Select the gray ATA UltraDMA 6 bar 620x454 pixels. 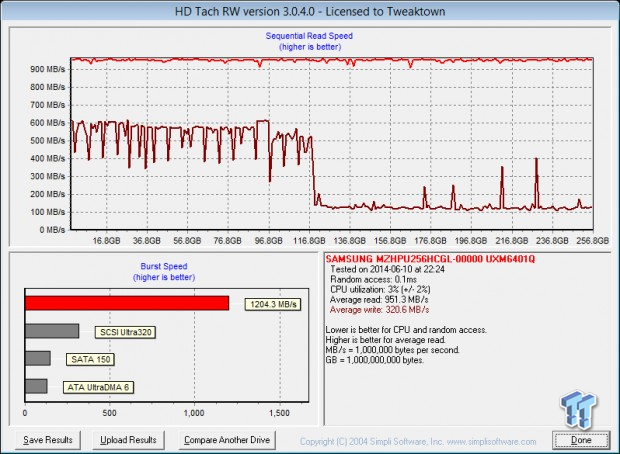tap(36, 386)
